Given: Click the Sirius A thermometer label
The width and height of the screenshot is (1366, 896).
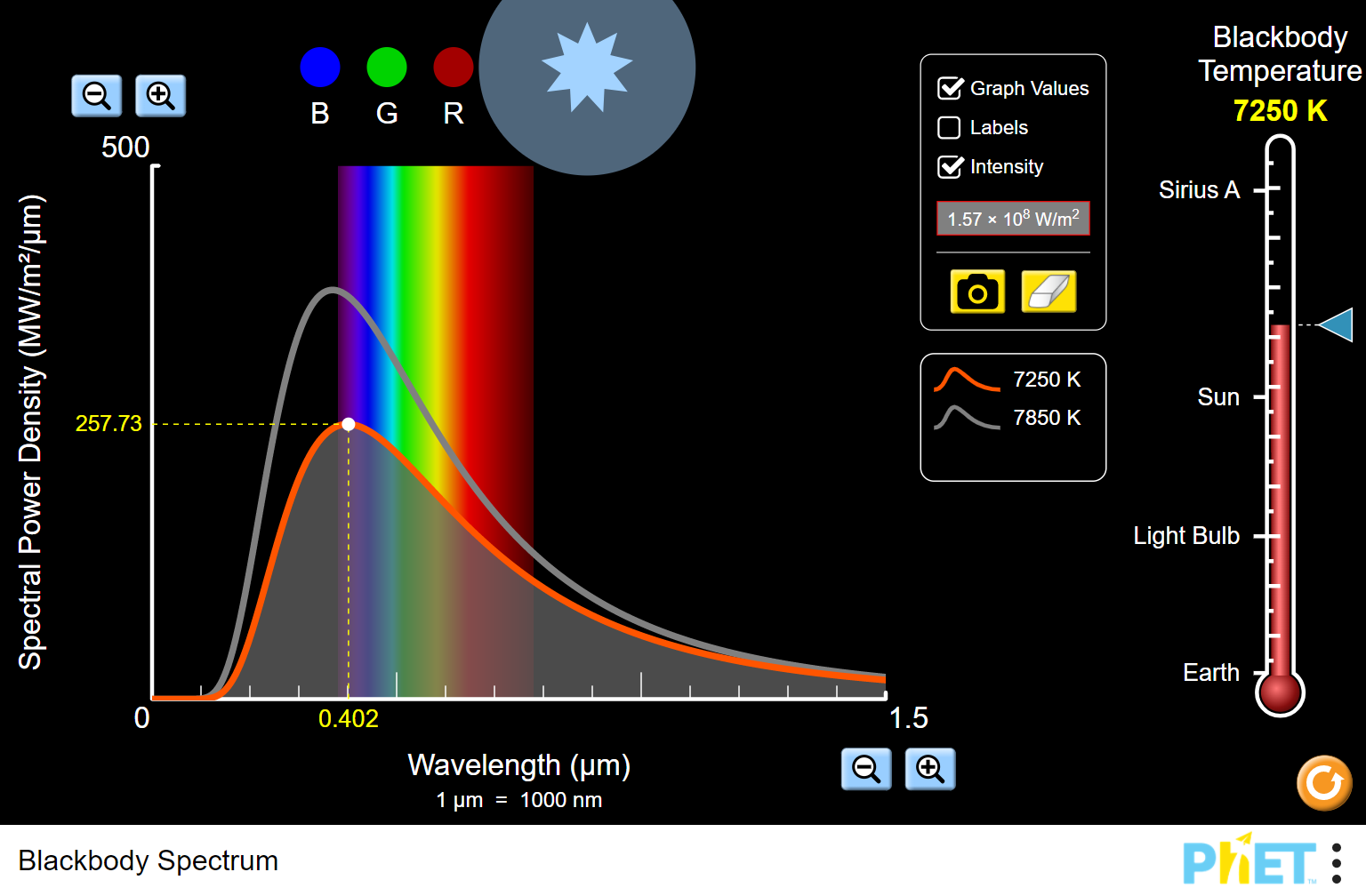Looking at the screenshot, I should 1199,189.
